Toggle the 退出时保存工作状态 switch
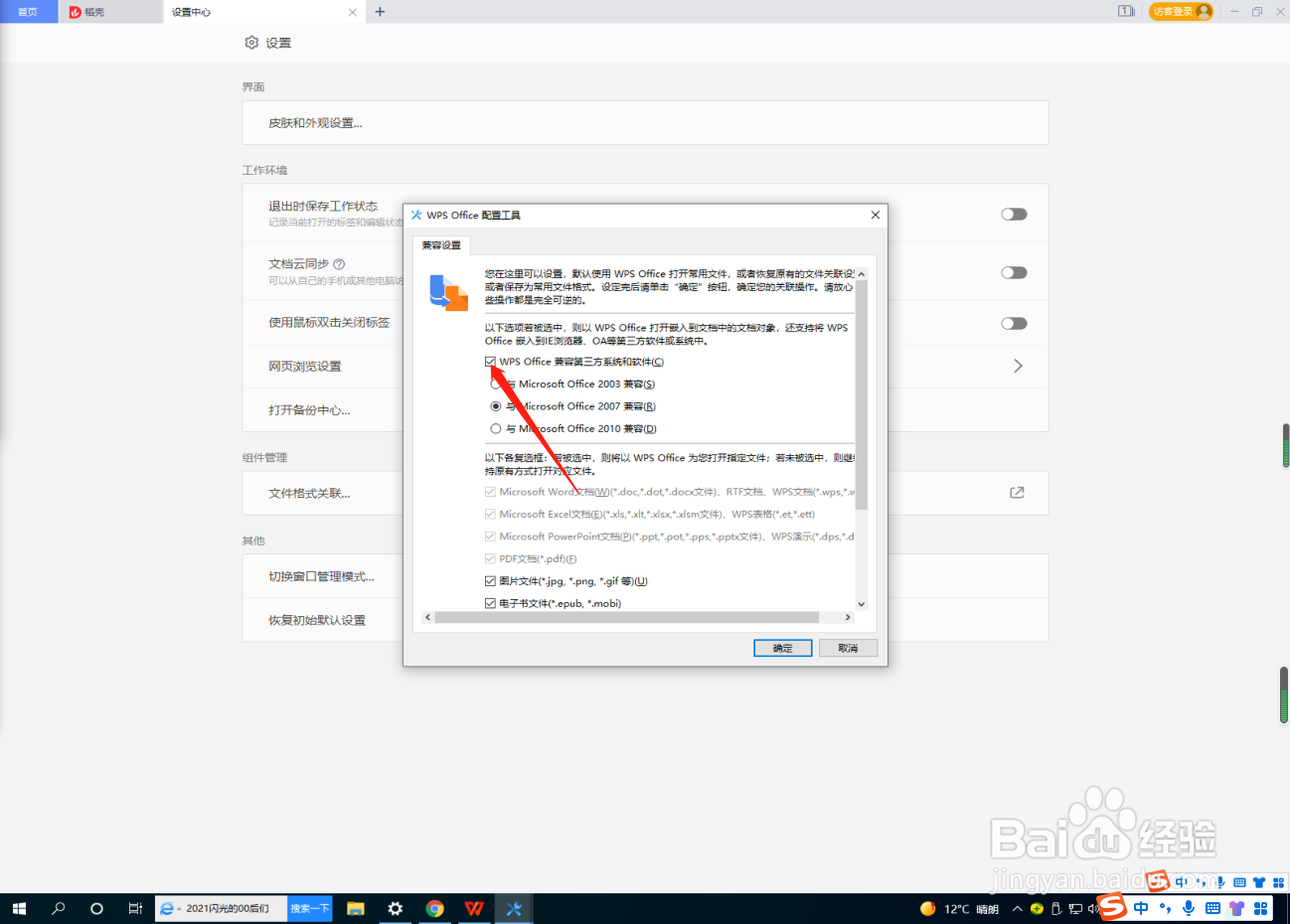1290x924 pixels. pos(1014,215)
